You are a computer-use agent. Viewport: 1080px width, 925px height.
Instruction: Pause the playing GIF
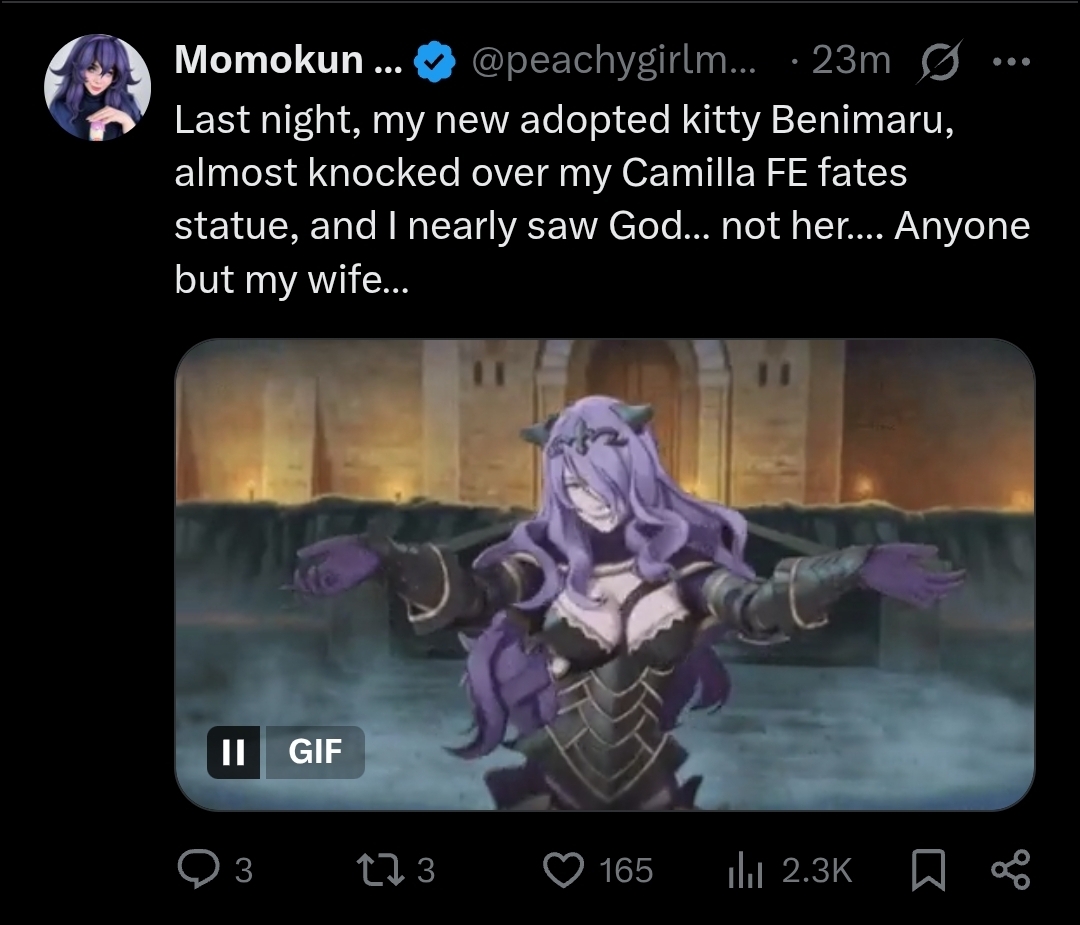click(233, 752)
